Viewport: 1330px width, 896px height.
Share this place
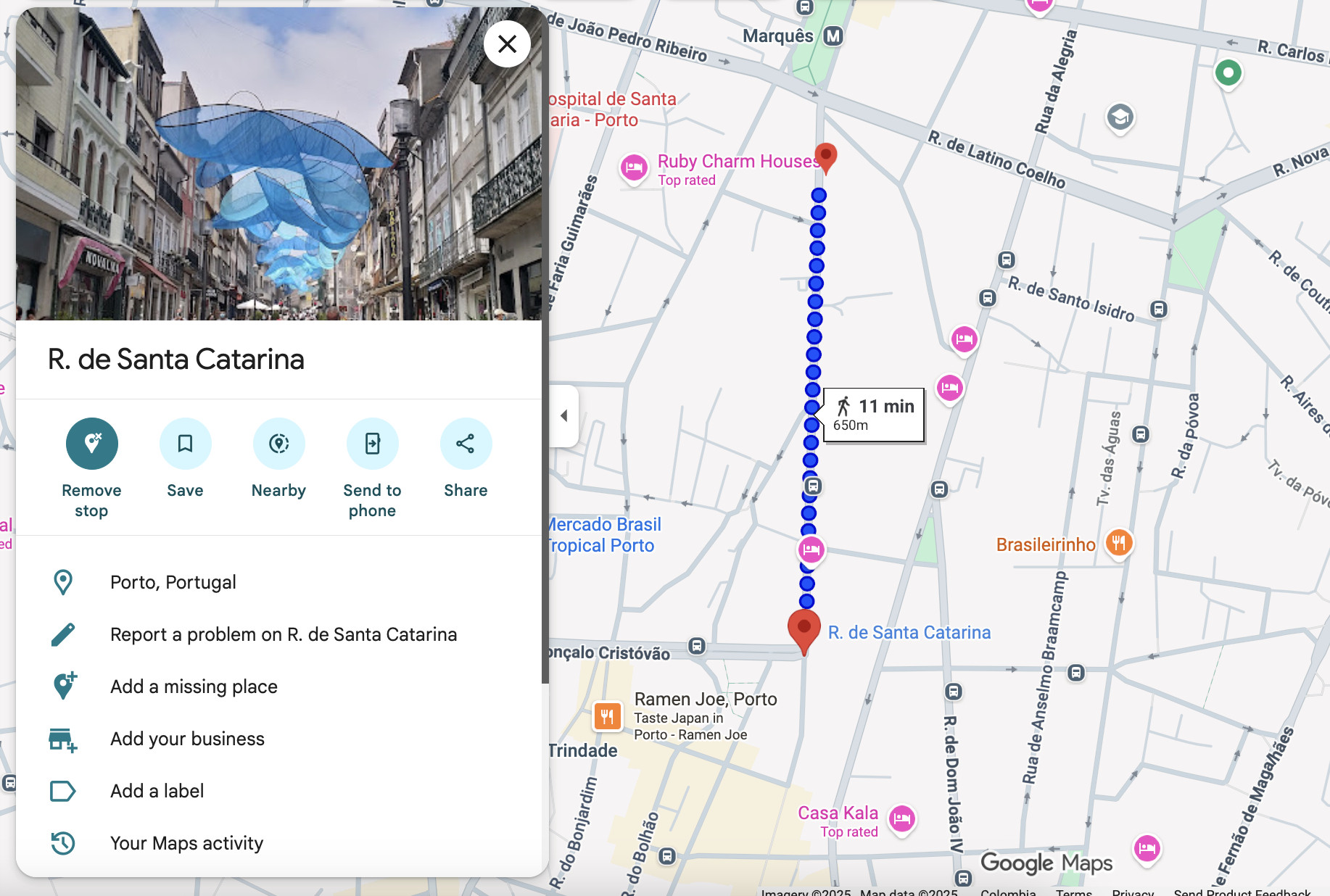point(466,444)
